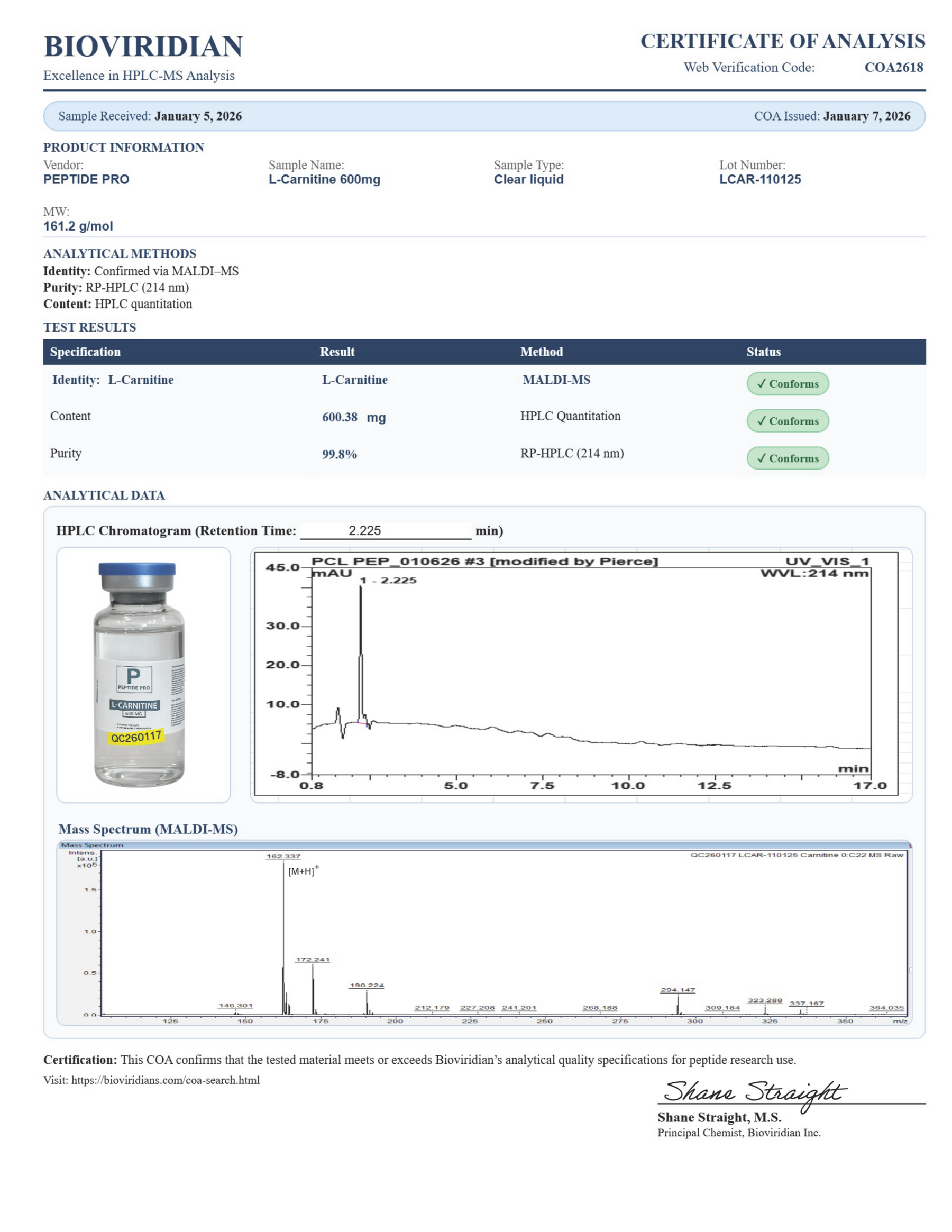Select web verification code COA2618
The image size is (952, 1232).
[x=893, y=67]
